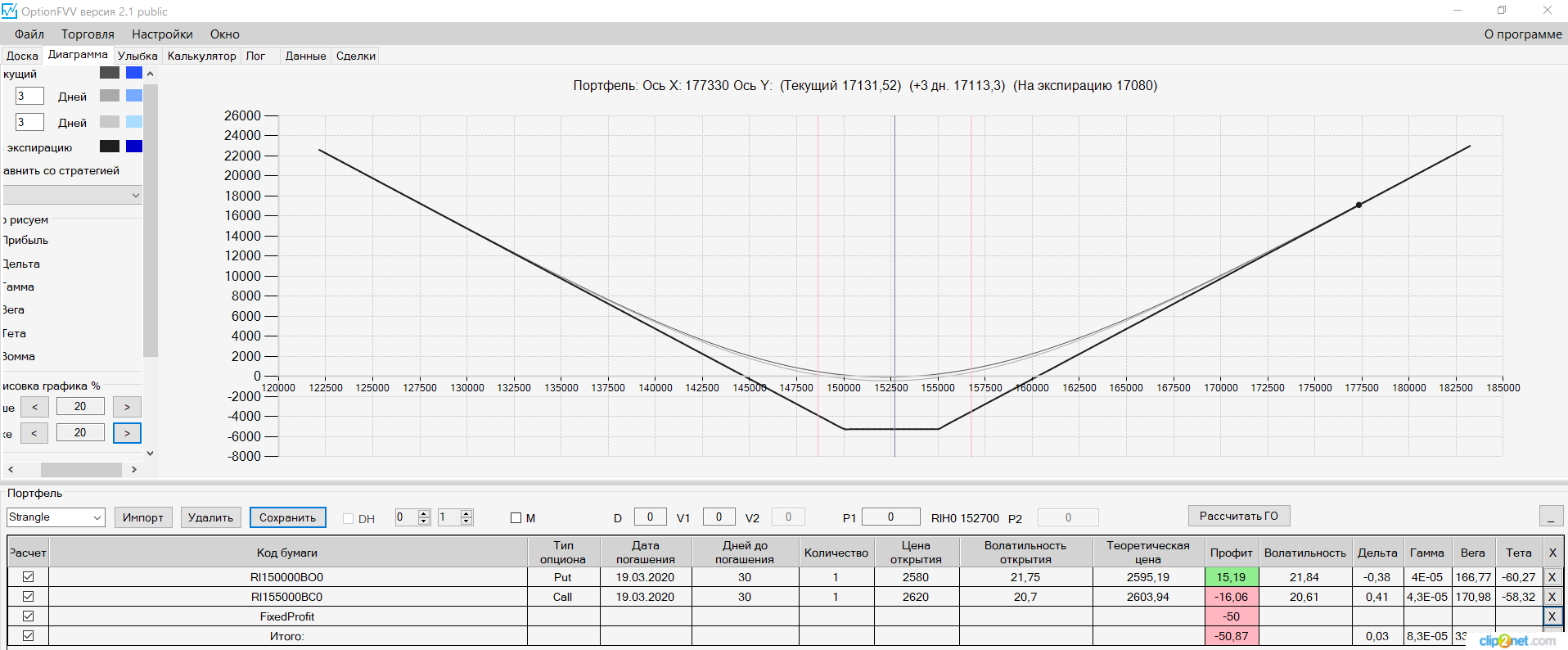1568x650 pixels.
Task: Click the left panel vertical scrollbar thumb
Action: (x=150, y=219)
